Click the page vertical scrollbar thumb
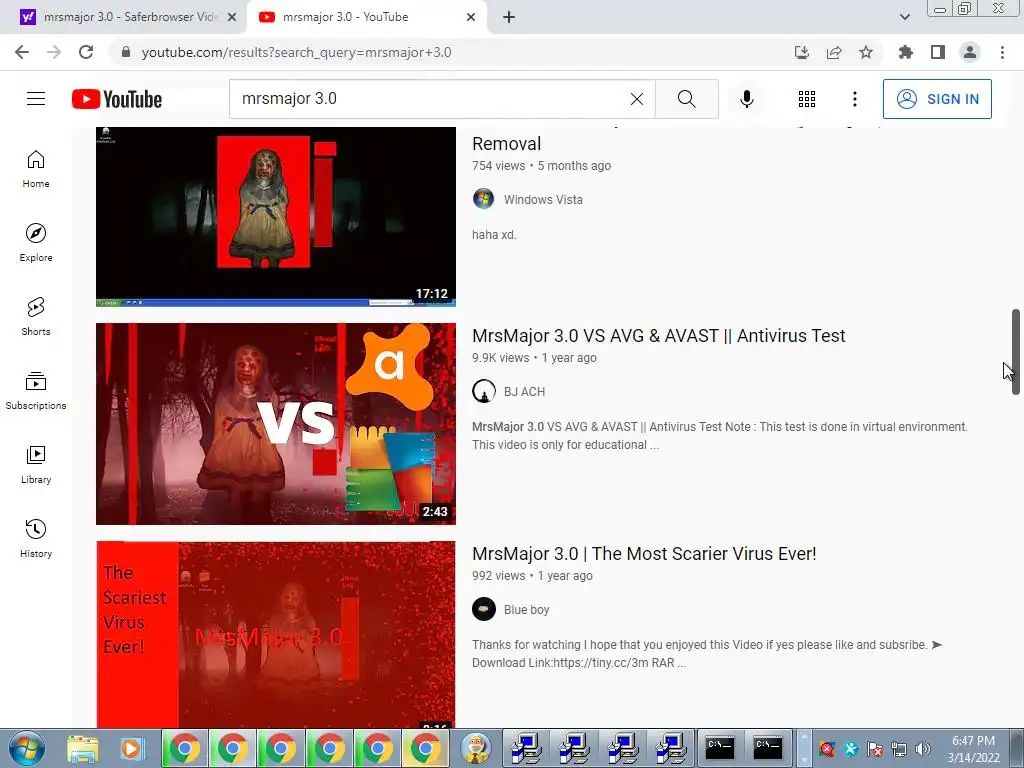1024x768 pixels. coord(1016,352)
